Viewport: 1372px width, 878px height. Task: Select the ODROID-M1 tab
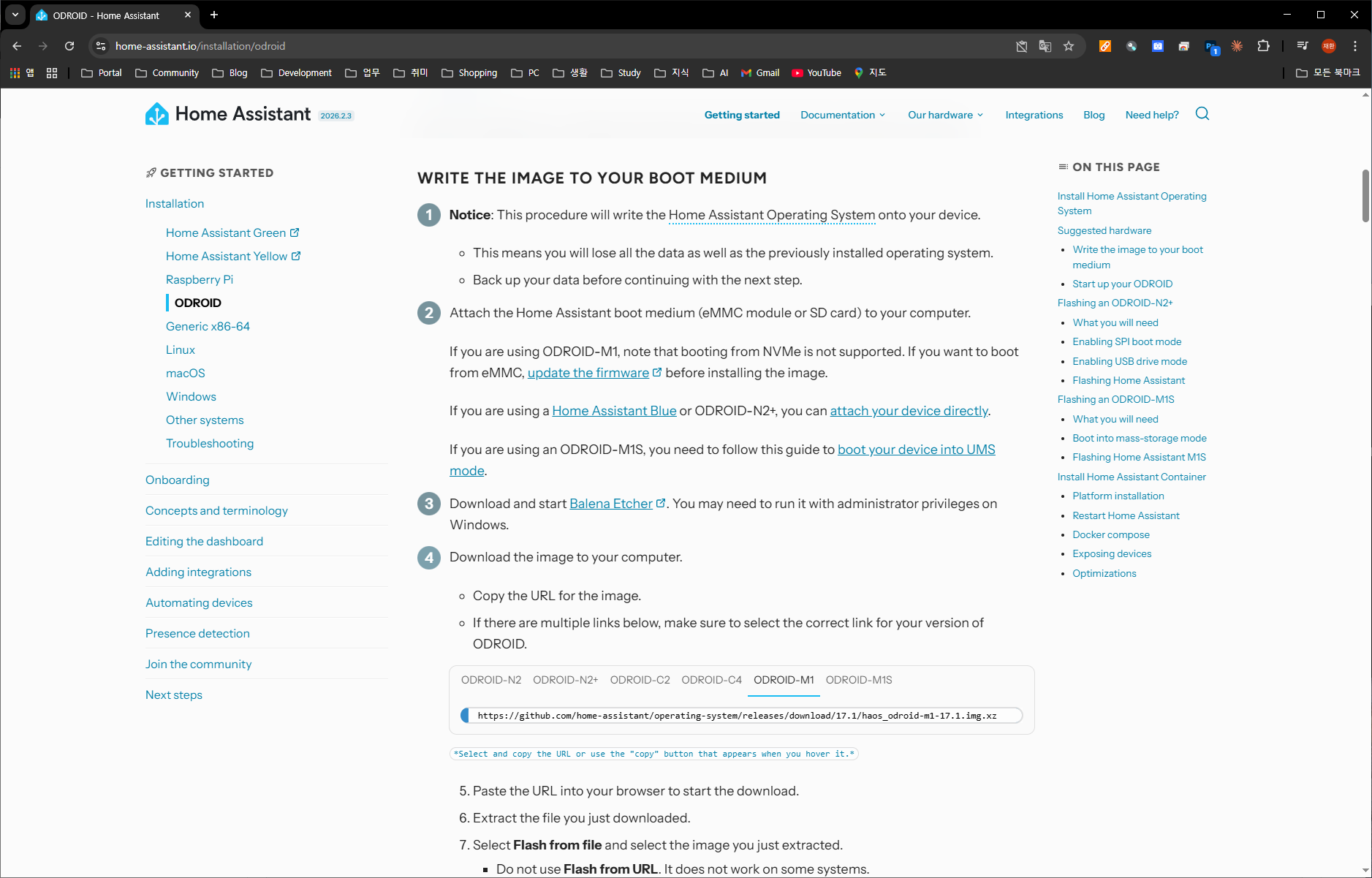pyautogui.click(x=784, y=680)
